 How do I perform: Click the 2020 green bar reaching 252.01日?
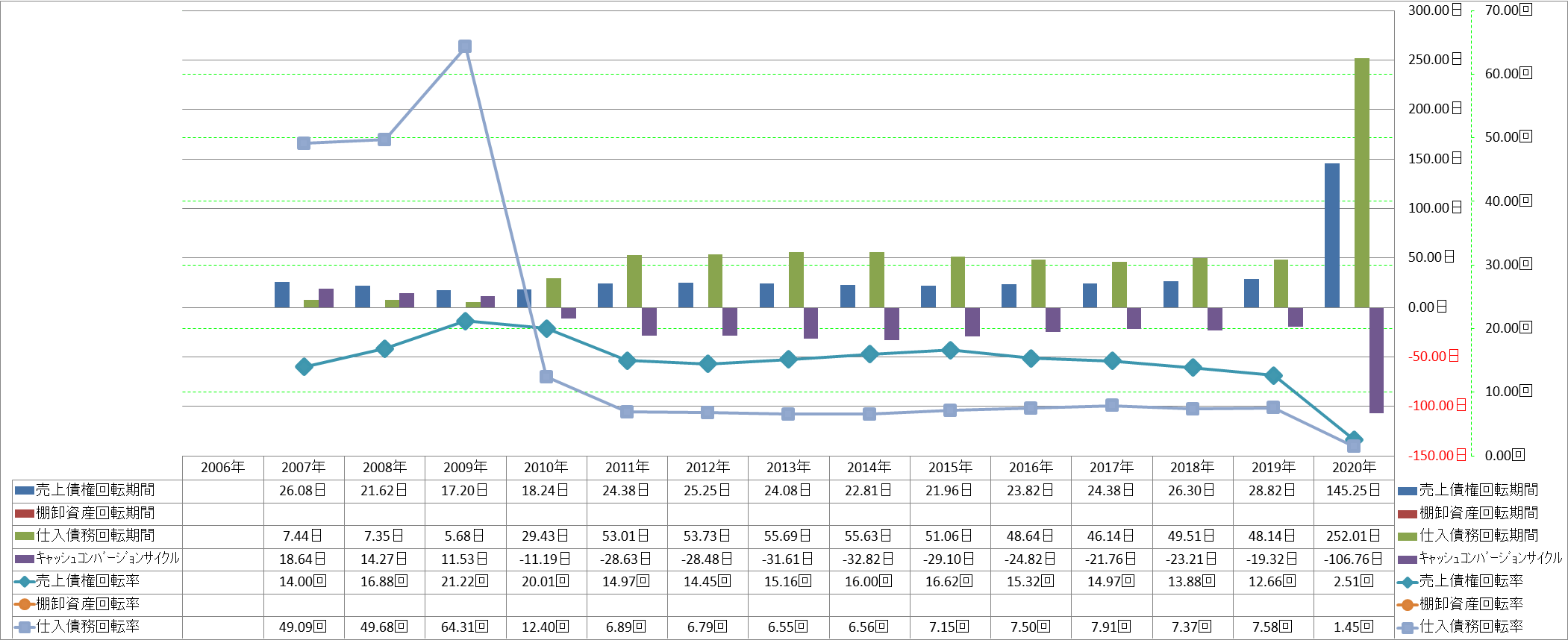pyautogui.click(x=1361, y=183)
